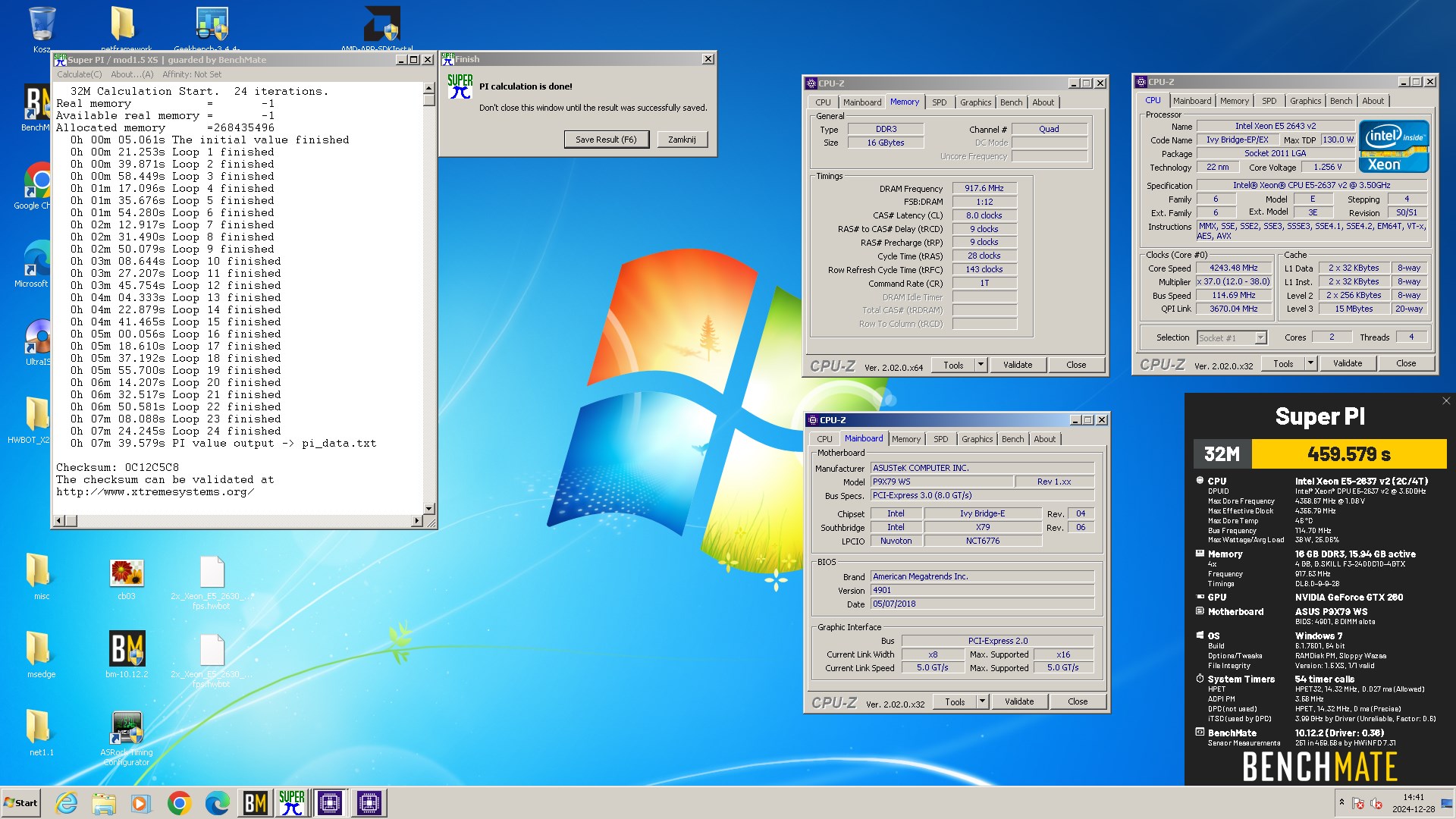
Task: Close the BenchMate Super PI result panel
Action: coord(1445,401)
